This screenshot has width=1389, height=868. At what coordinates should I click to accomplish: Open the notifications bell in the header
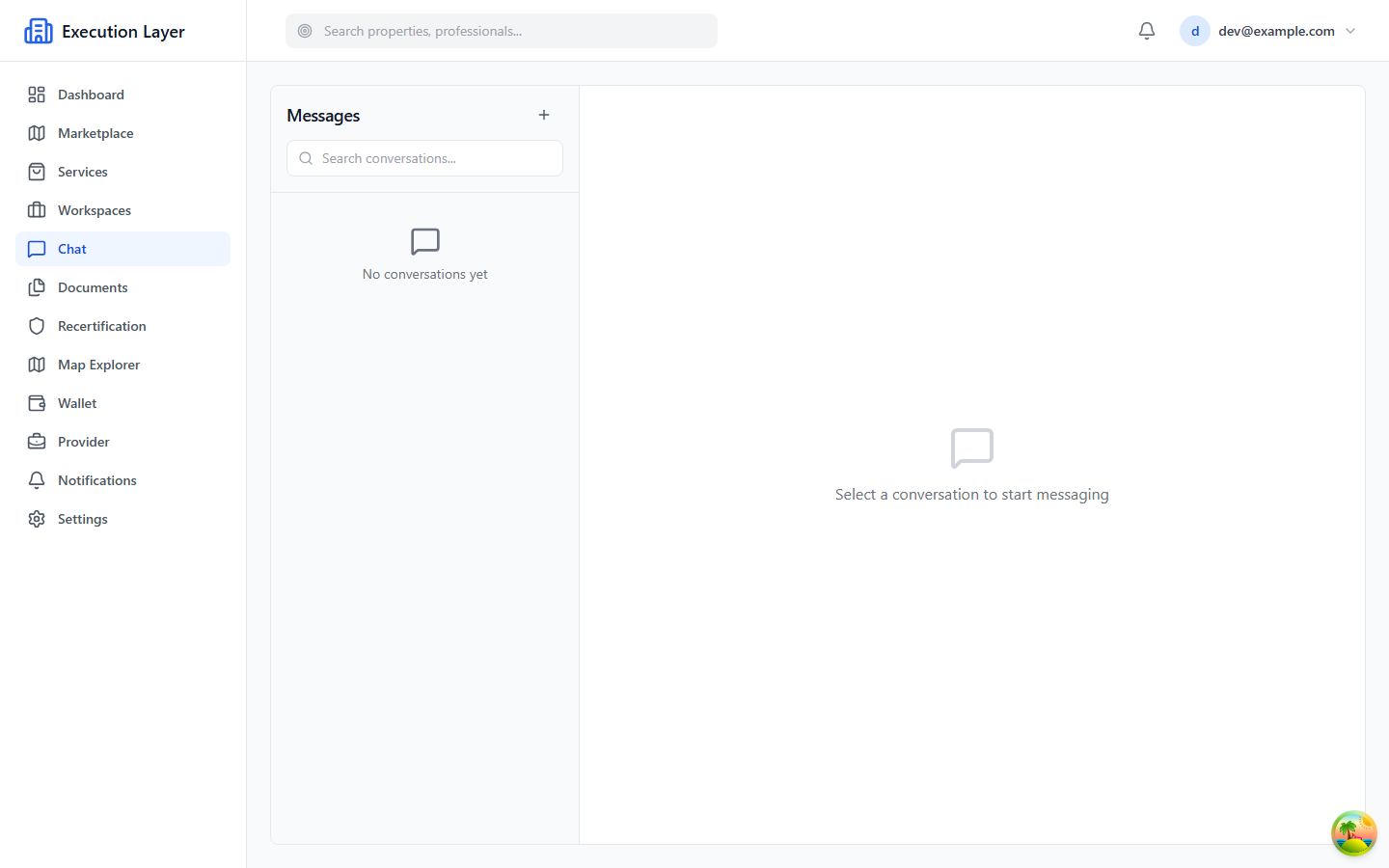[x=1147, y=31]
